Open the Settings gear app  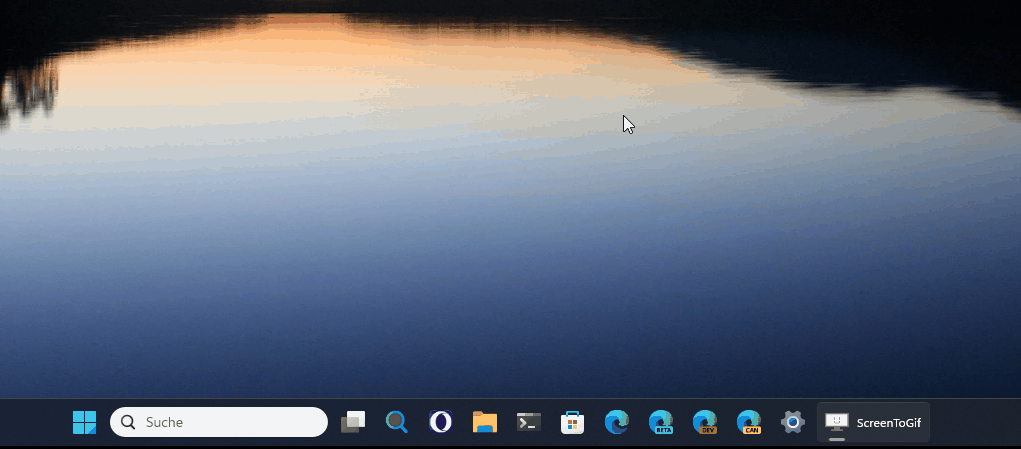tap(792, 422)
